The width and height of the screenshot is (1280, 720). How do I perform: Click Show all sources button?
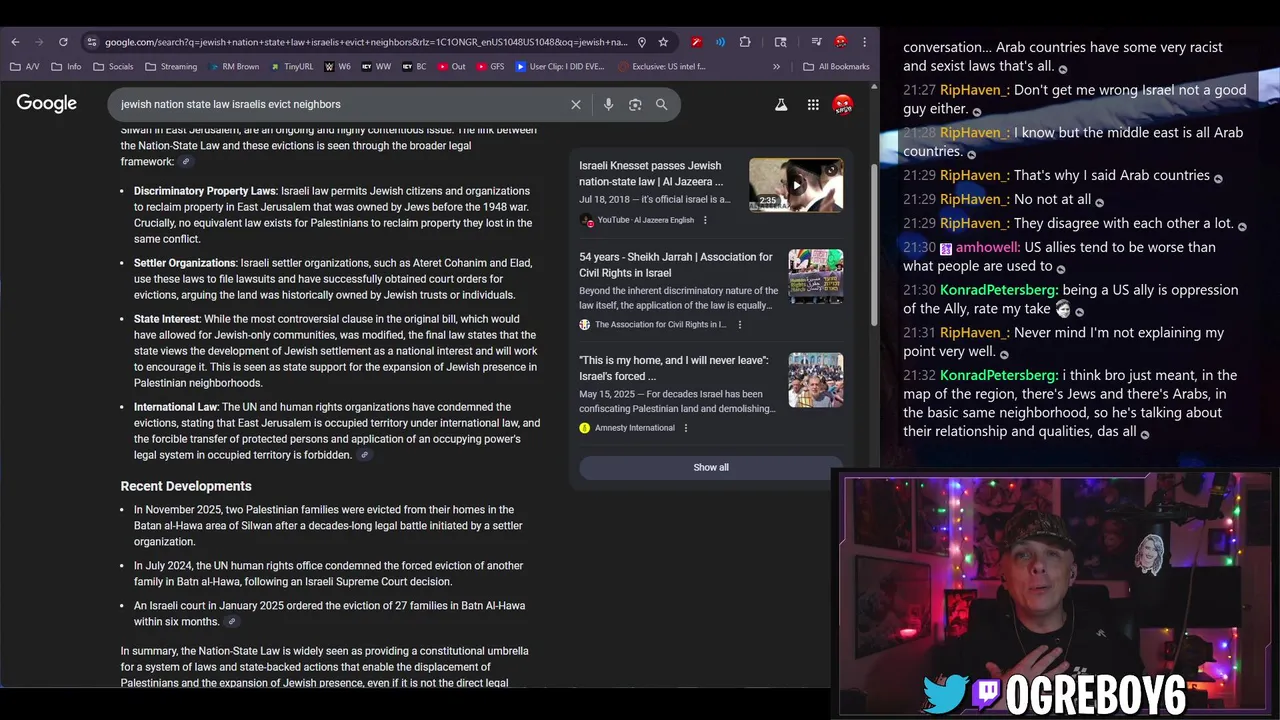click(711, 467)
